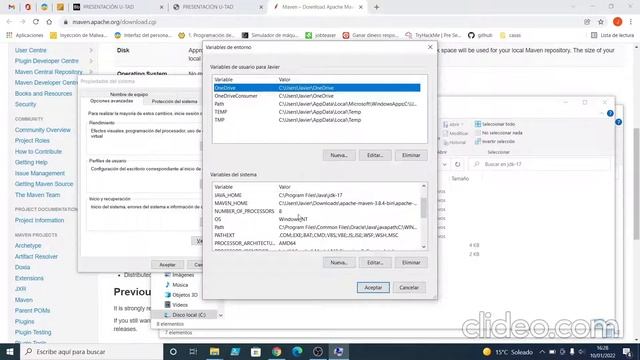Select the OneDriveConsumer user variable
Viewport: 640px width, 360px height.
coord(316,96)
